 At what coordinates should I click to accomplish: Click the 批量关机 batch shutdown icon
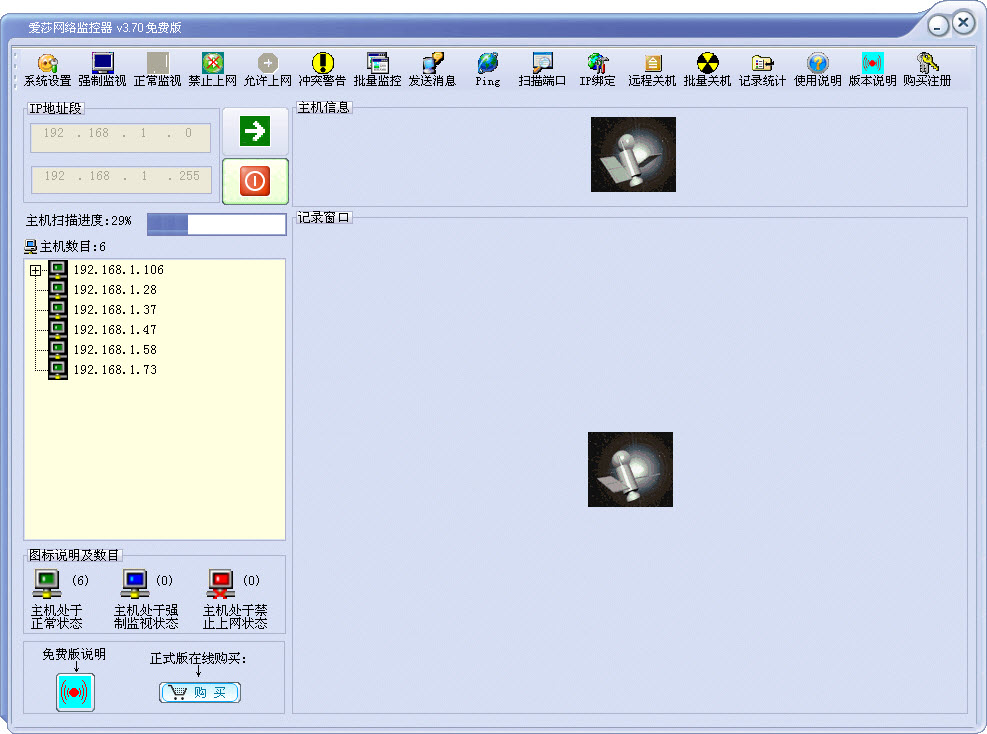pyautogui.click(x=707, y=69)
